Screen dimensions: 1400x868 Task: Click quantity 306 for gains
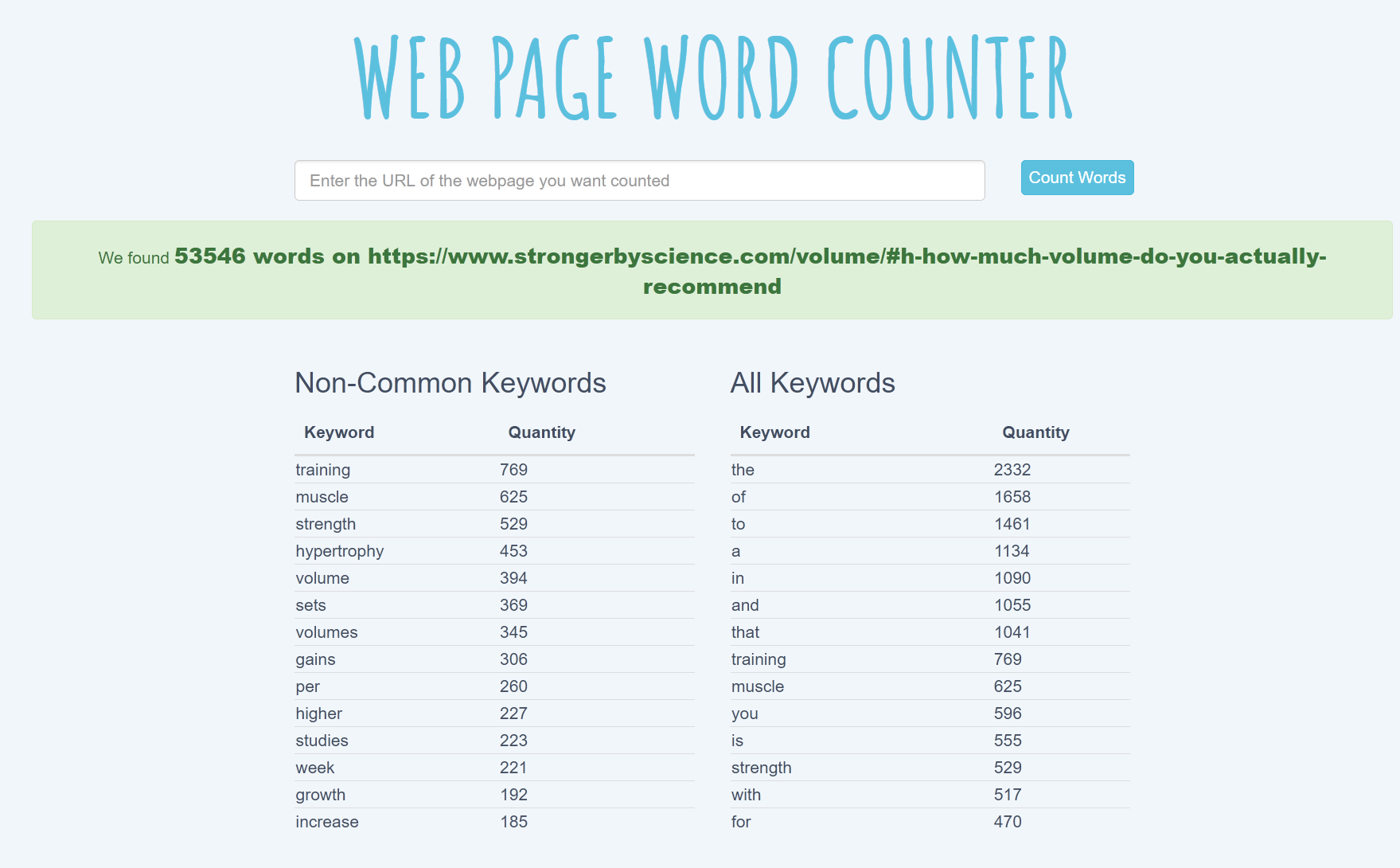513,659
